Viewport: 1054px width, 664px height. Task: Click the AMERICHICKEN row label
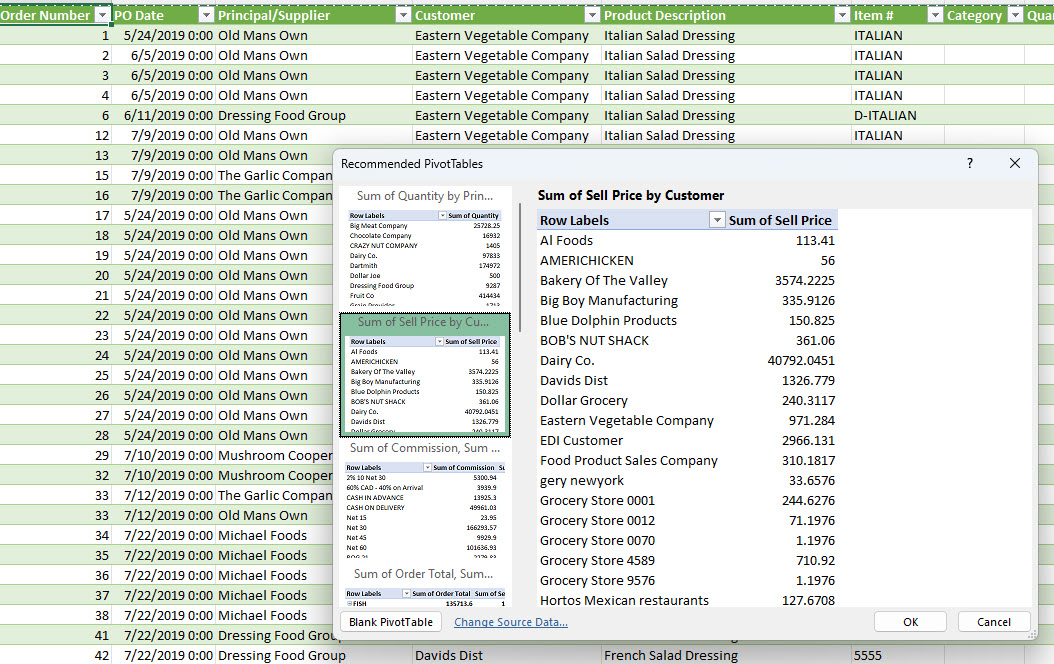pos(587,260)
